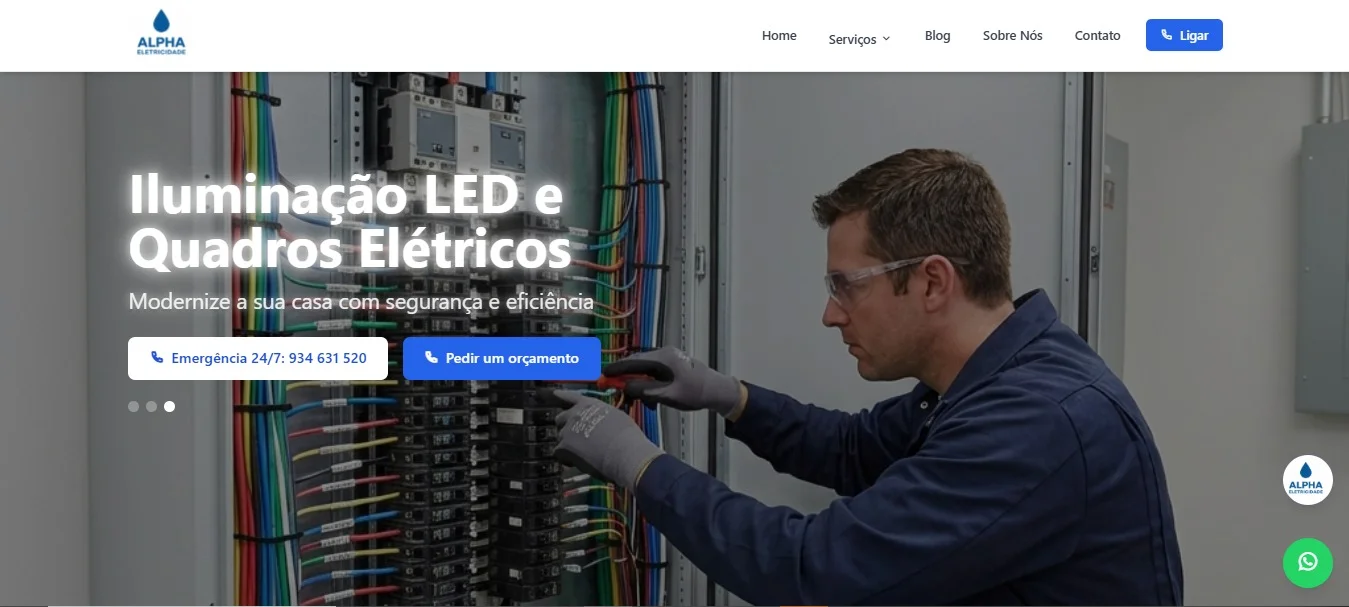Screen dimensions: 1349x607
Task: Click the blue Ligar button
Action: coord(1184,35)
